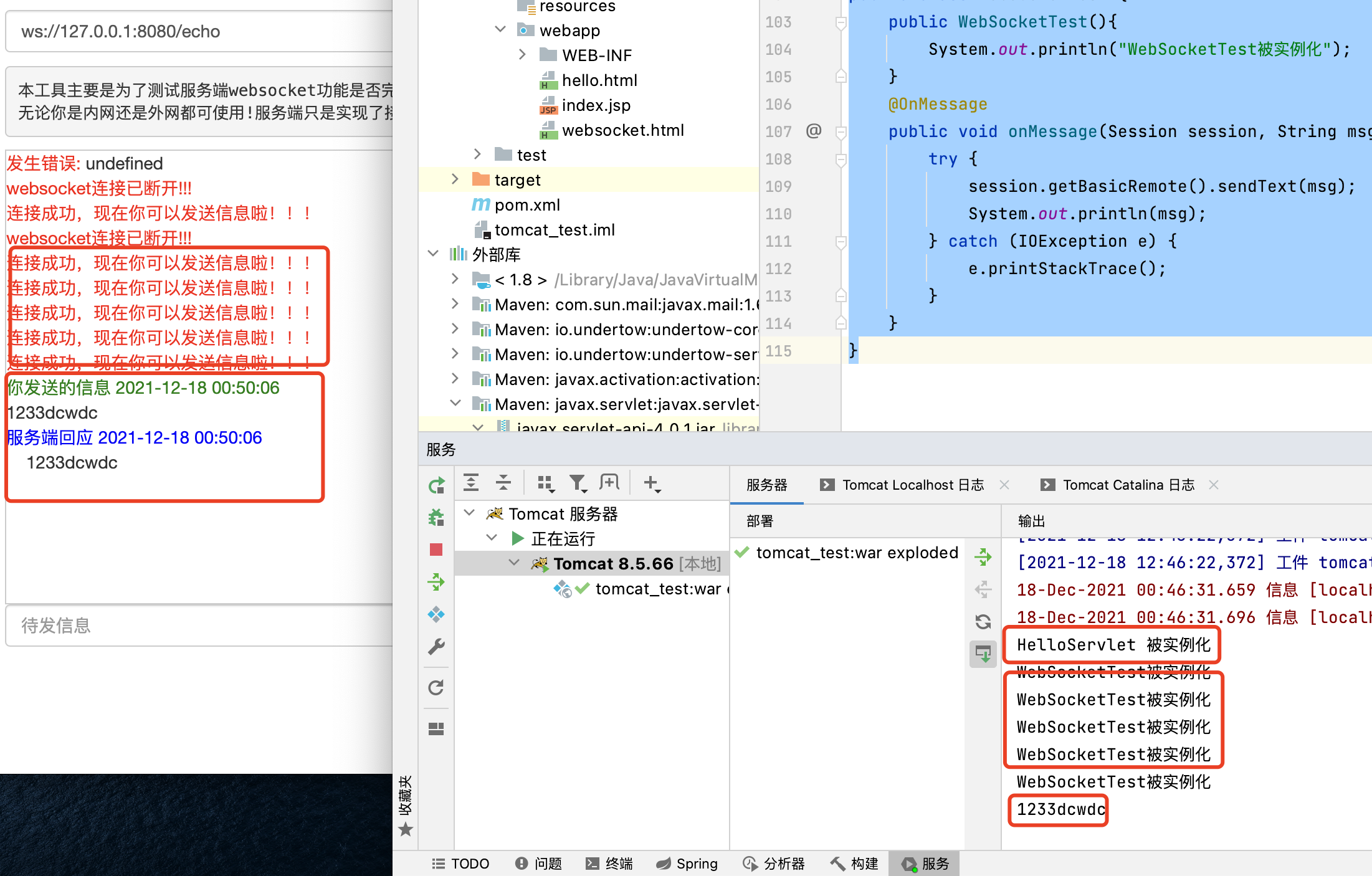This screenshot has height=876, width=1372.
Task: Collapse the webapp folder
Action: 500,30
